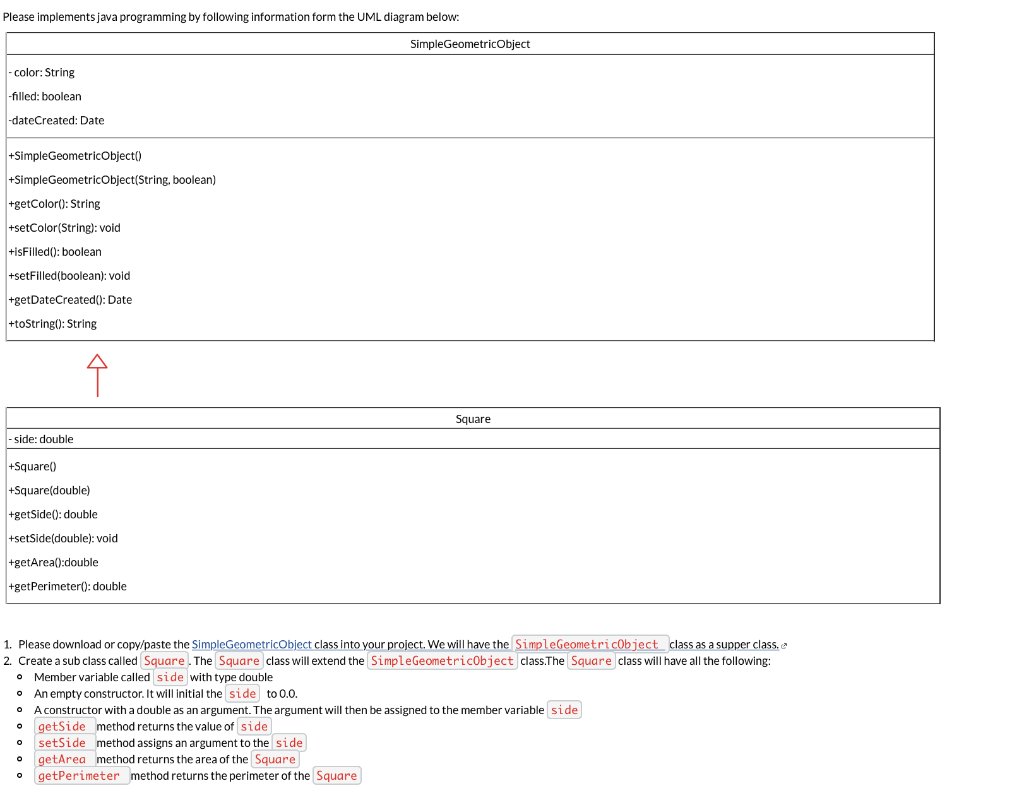Select the getColor(): String method row

coord(54,203)
